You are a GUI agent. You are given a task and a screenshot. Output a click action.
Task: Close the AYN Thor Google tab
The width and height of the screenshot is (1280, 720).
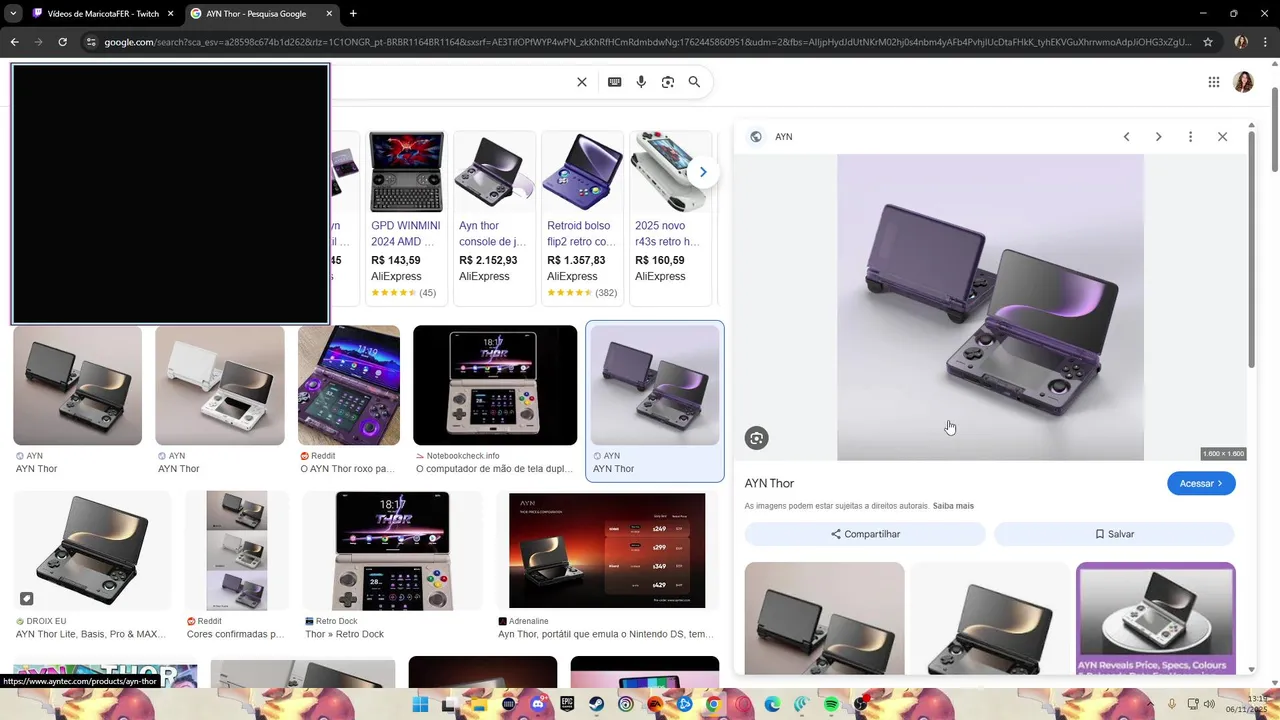point(329,14)
